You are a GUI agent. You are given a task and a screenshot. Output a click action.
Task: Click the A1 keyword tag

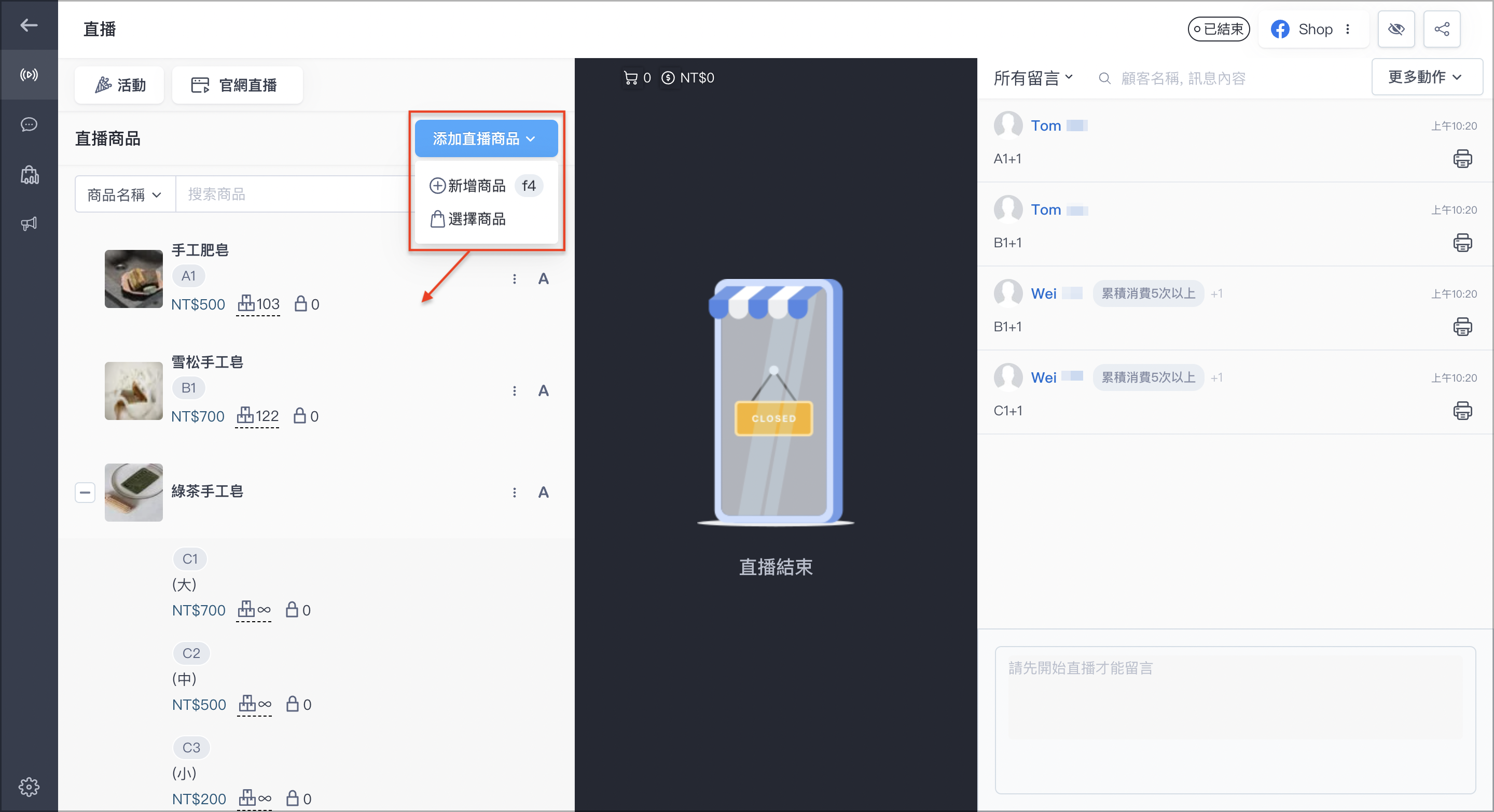coord(188,276)
